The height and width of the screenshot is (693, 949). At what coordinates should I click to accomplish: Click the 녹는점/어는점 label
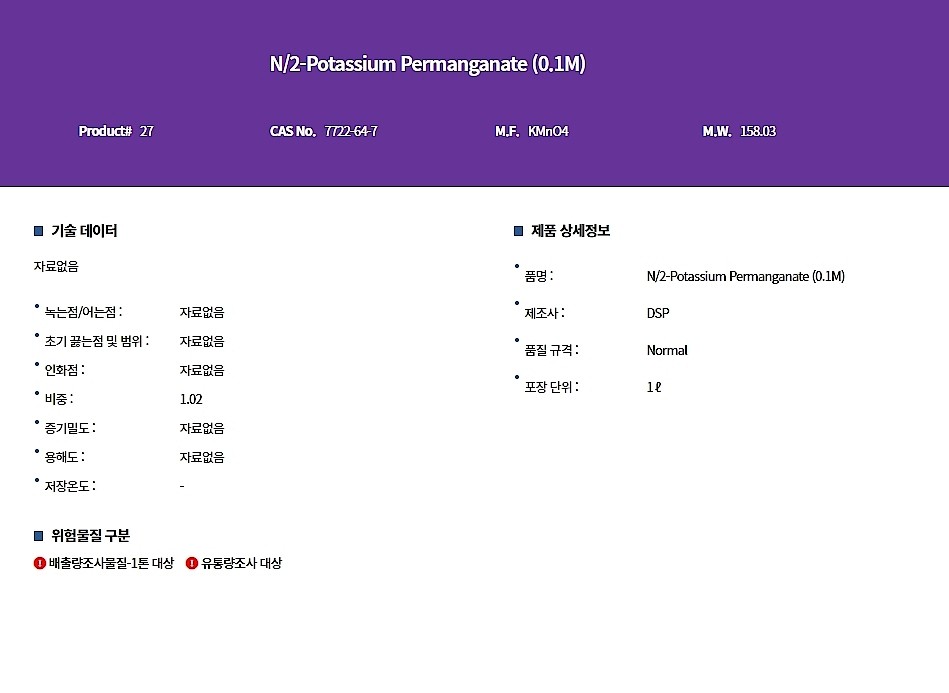click(x=83, y=312)
